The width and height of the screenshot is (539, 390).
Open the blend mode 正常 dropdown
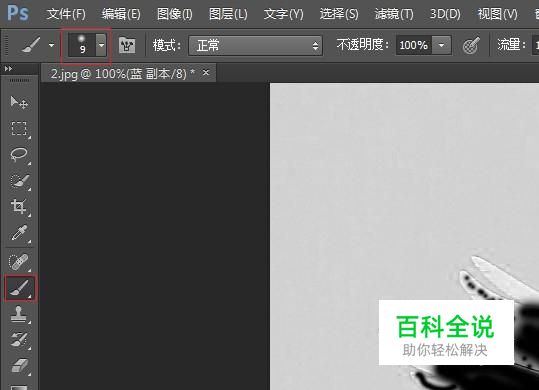(x=255, y=45)
